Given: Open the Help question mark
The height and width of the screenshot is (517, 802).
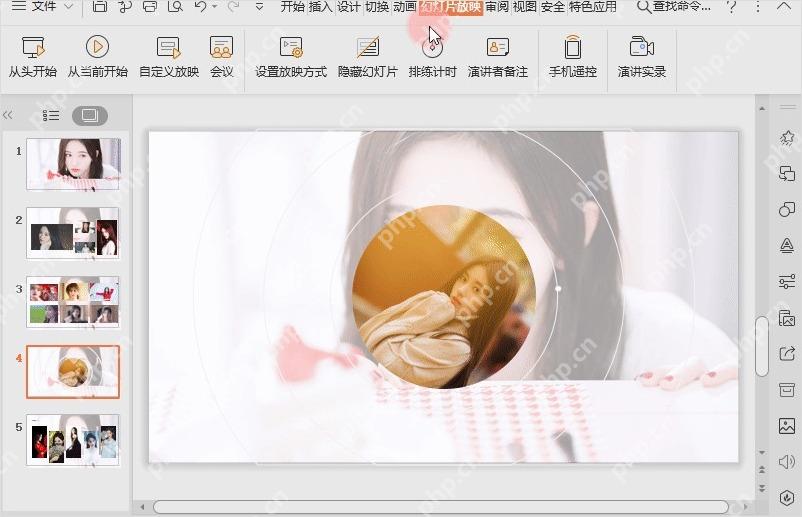Looking at the screenshot, I should click(x=732, y=7).
